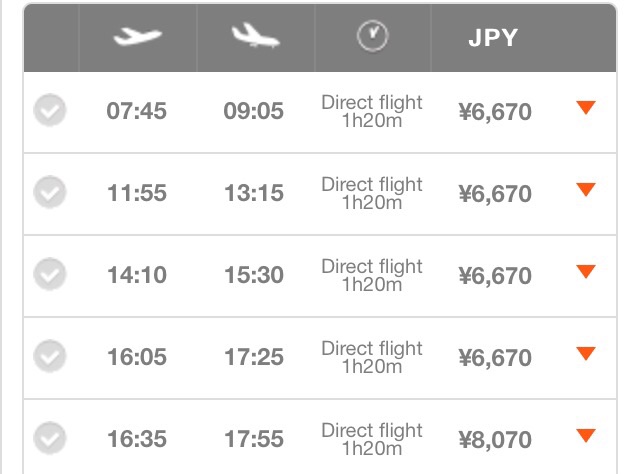Click the 13:15 arrival time
This screenshot has height=474, width=635.
click(254, 193)
